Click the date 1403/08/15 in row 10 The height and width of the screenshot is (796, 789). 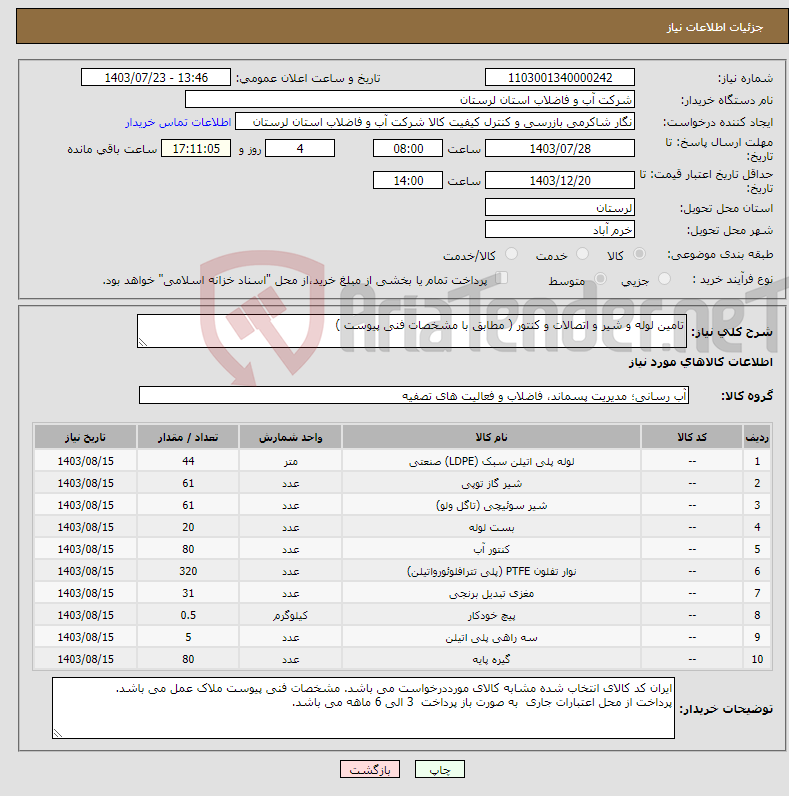pyautogui.click(x=85, y=659)
